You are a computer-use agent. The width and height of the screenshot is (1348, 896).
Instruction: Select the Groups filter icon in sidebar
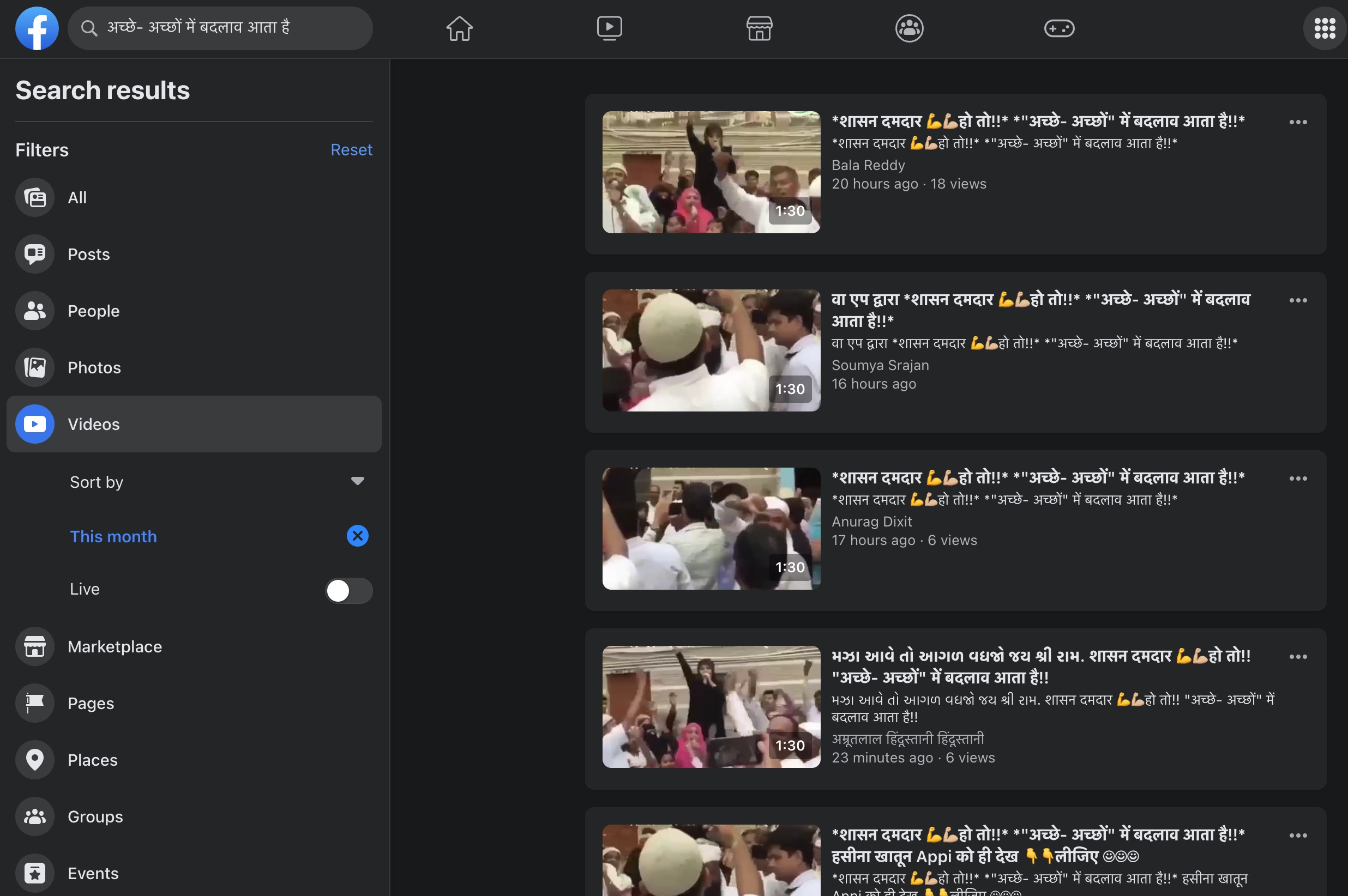coord(35,816)
